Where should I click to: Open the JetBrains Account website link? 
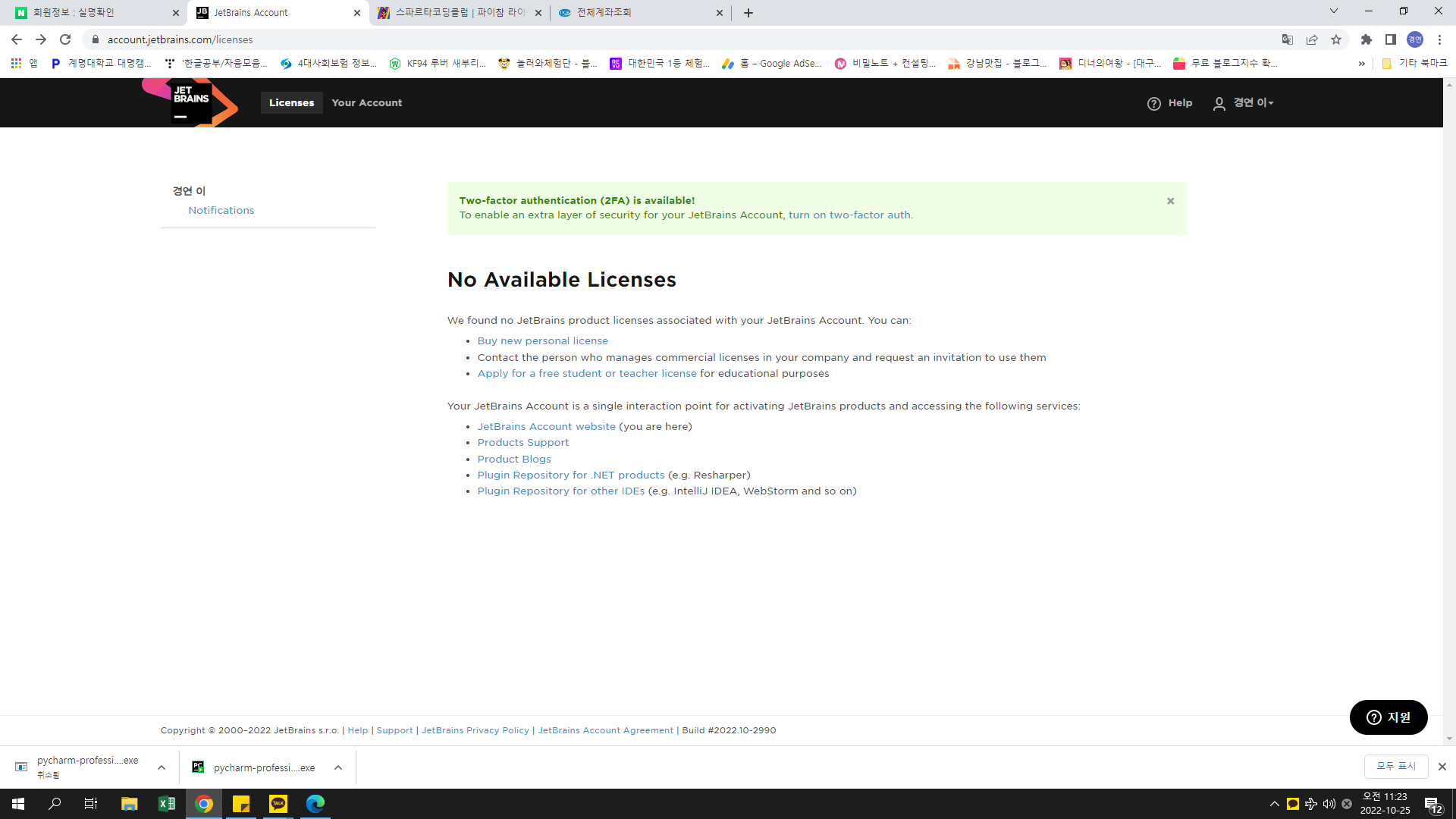tap(547, 427)
